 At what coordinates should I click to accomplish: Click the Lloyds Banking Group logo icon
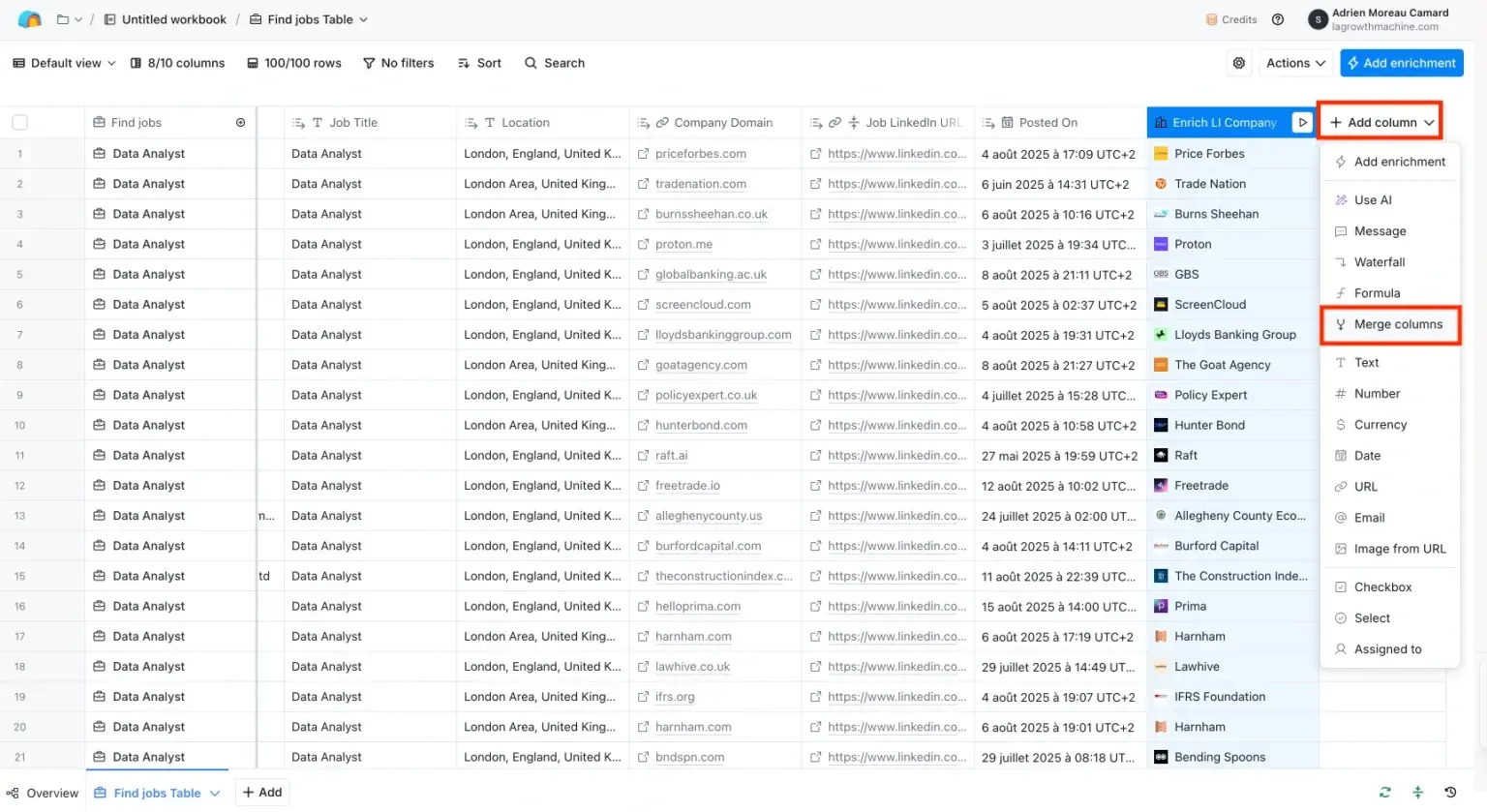pyautogui.click(x=1161, y=335)
